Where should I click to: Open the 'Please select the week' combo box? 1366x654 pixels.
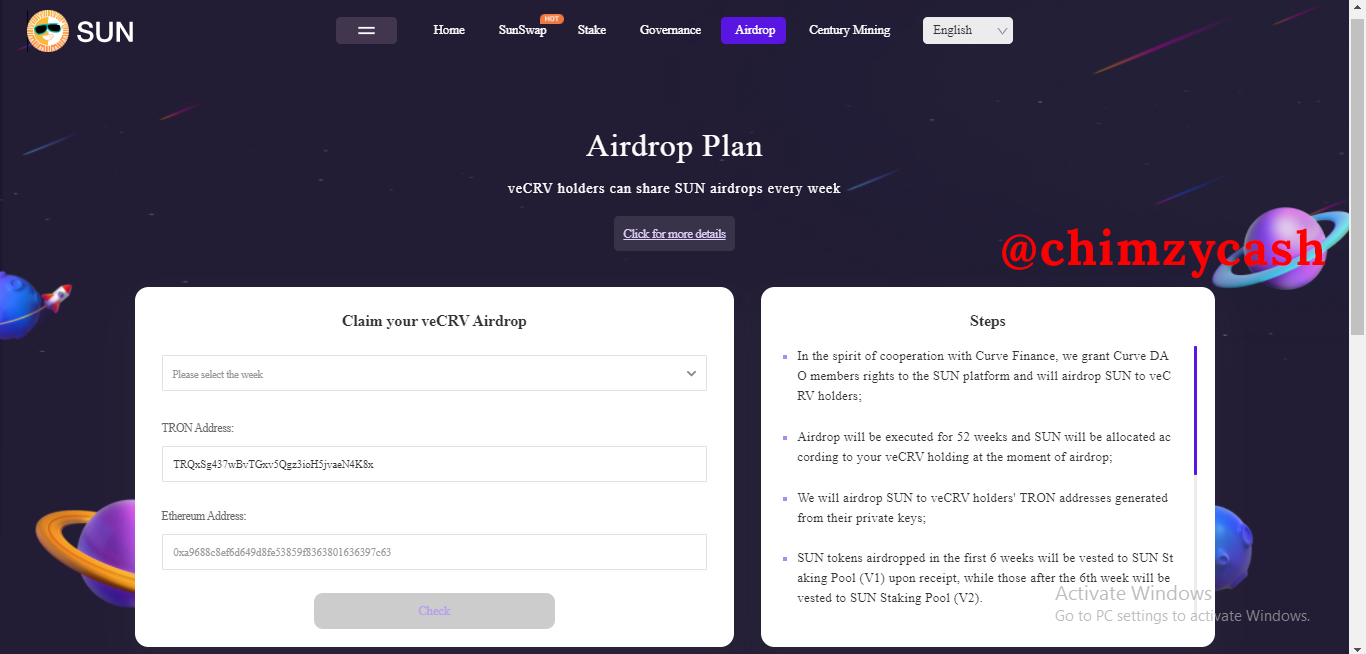[x=434, y=373]
